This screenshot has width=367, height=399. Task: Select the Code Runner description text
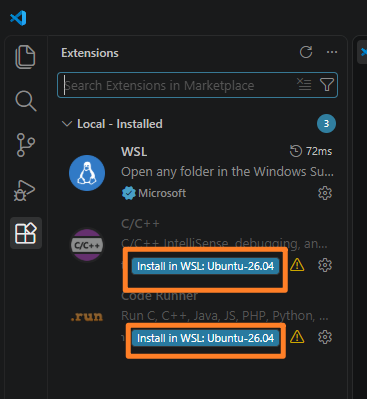[224, 315]
